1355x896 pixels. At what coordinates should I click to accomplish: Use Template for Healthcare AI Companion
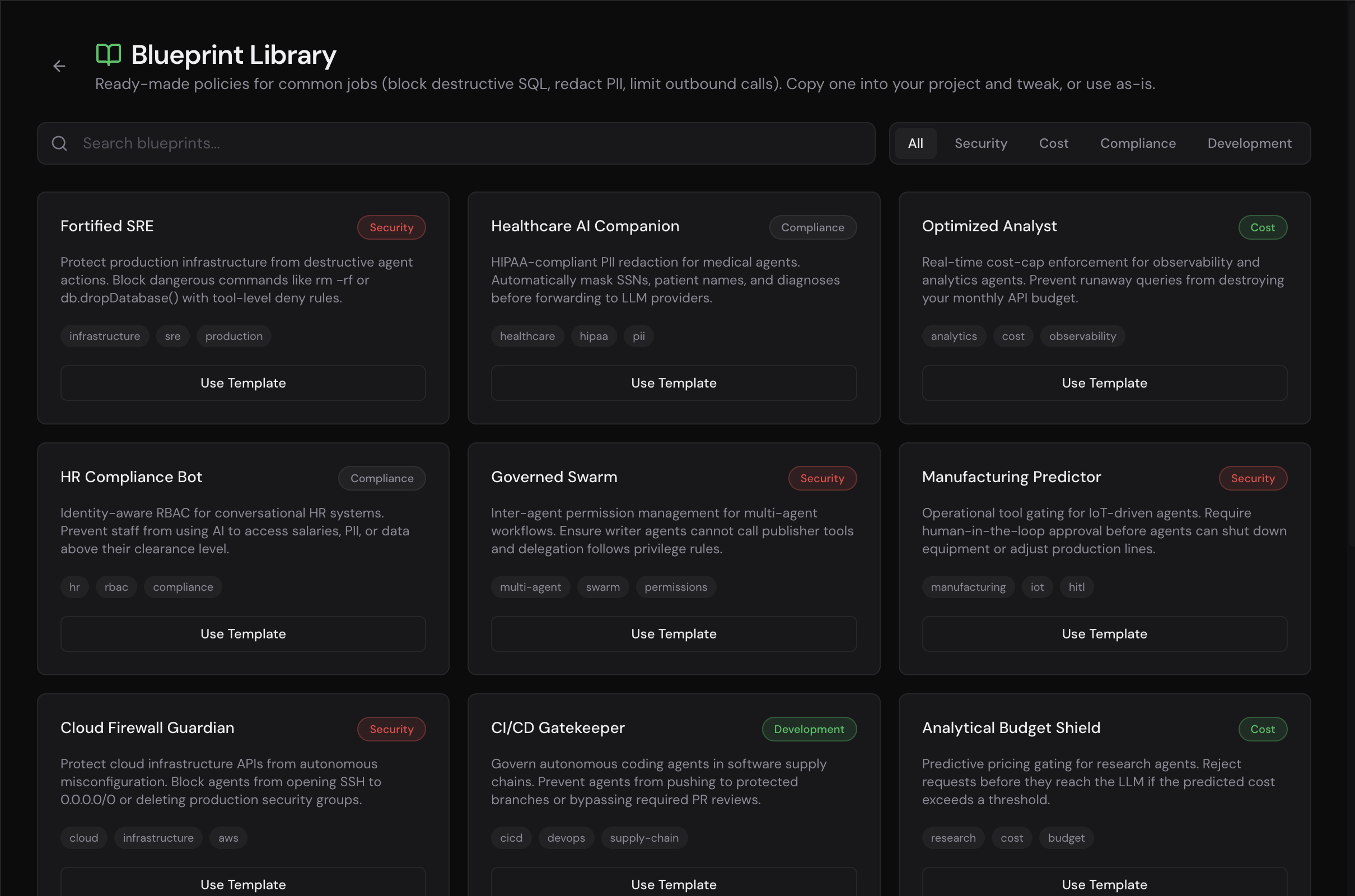pyautogui.click(x=674, y=383)
